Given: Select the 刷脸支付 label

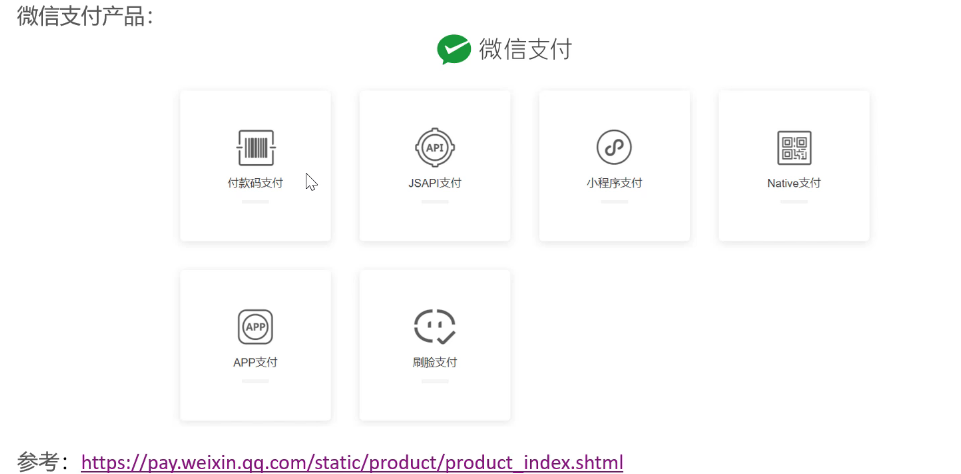Looking at the screenshot, I should tap(435, 362).
